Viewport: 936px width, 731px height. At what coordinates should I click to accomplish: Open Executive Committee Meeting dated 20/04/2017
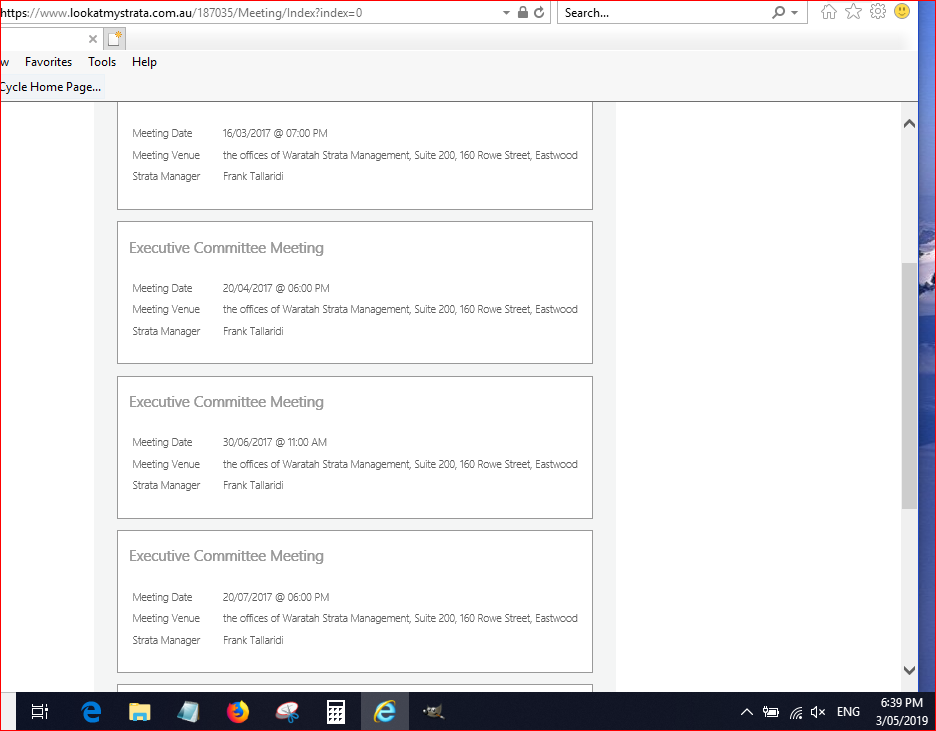tap(226, 248)
